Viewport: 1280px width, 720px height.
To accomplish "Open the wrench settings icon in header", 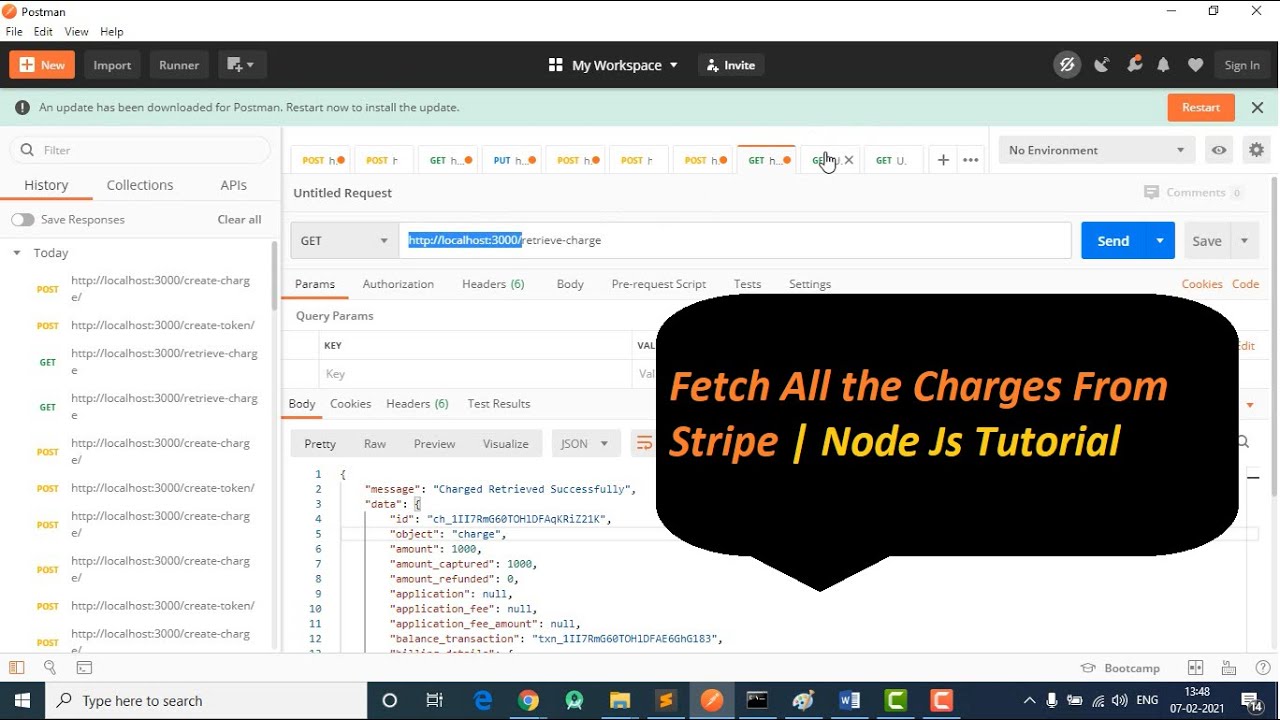I will click(1134, 64).
